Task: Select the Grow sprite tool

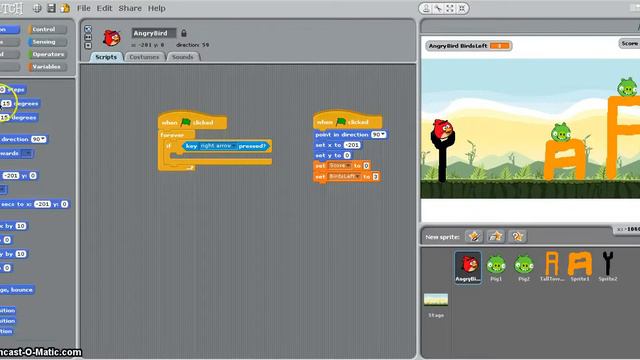Action: (x=450, y=9)
